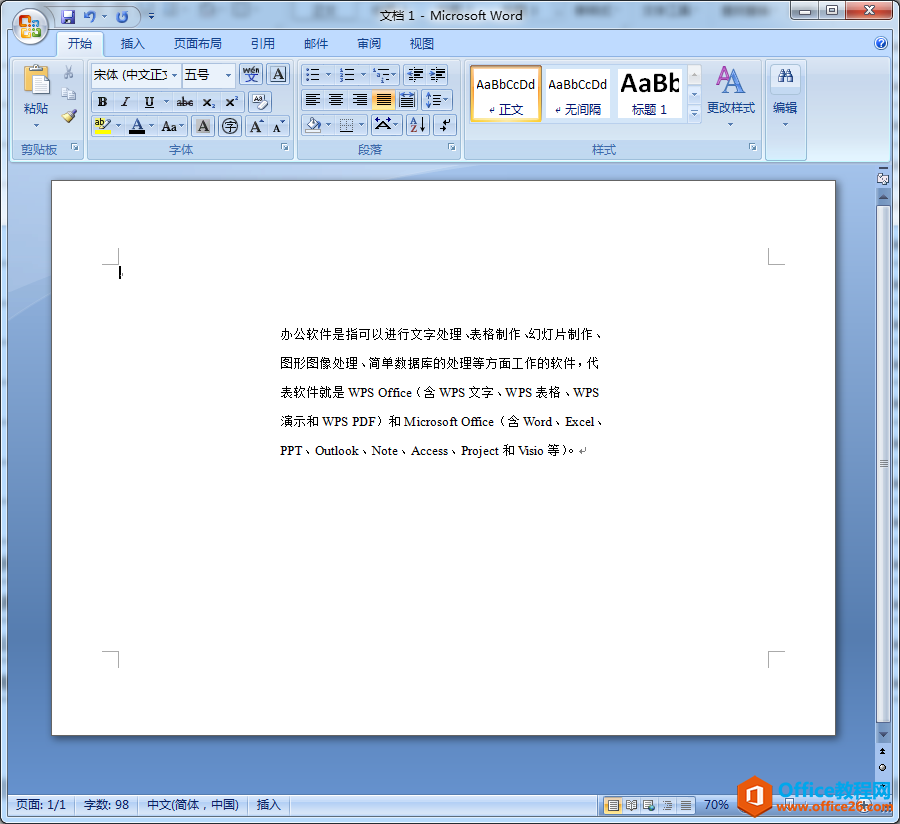This screenshot has height=824, width=900.
Task: Click Grow Font icon
Action: pos(256,126)
